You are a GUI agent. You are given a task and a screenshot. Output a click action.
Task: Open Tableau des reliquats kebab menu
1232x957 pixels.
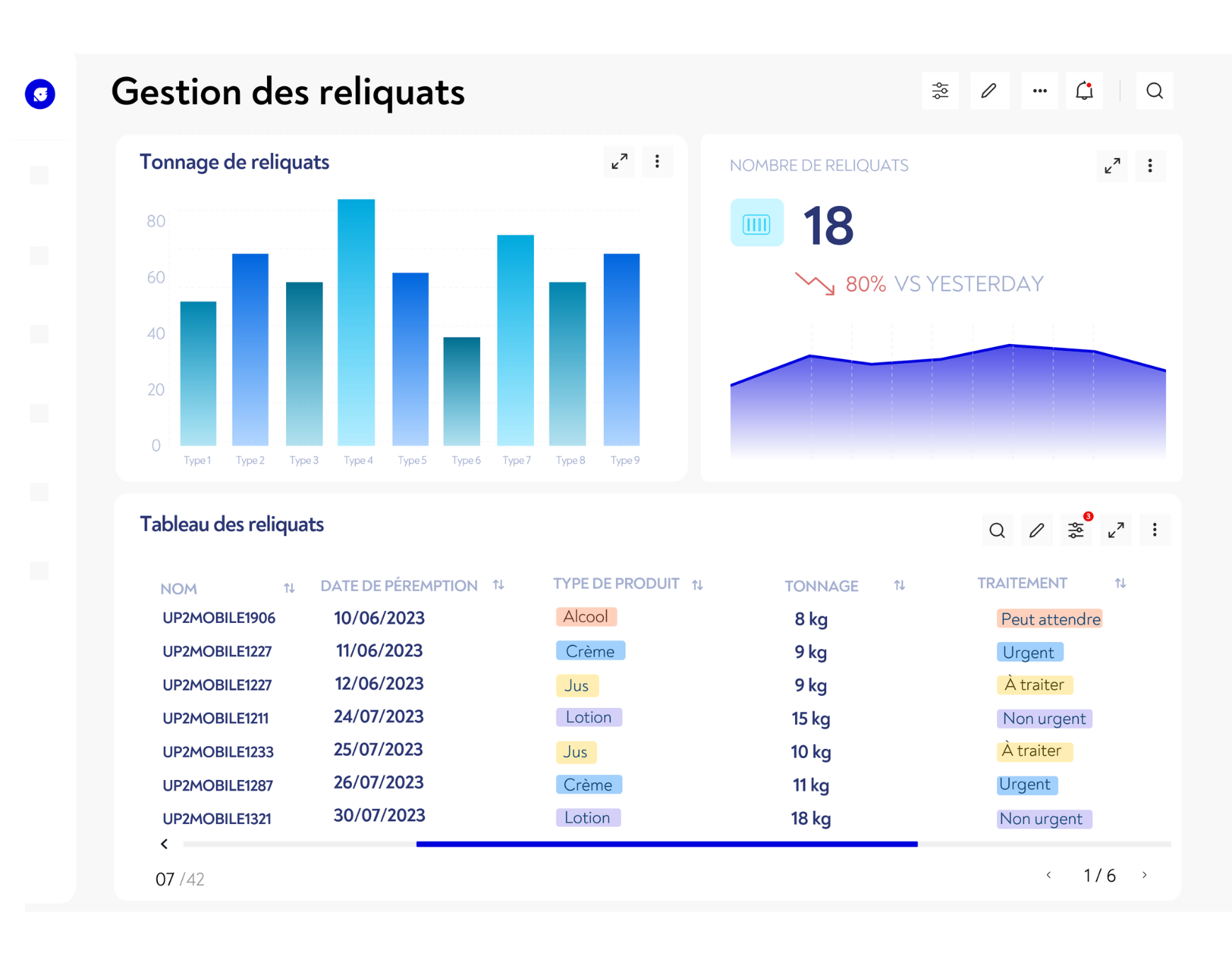coord(1154,530)
